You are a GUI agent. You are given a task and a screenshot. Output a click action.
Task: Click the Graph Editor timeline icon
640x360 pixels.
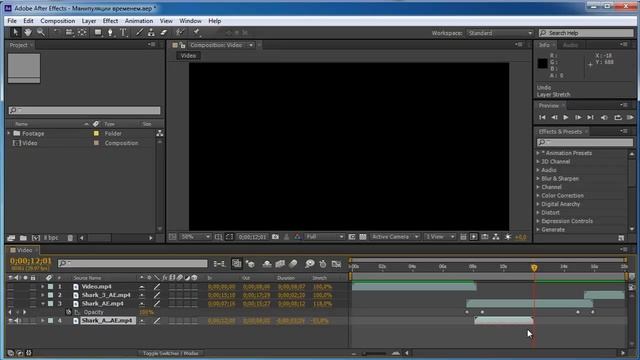click(336, 264)
